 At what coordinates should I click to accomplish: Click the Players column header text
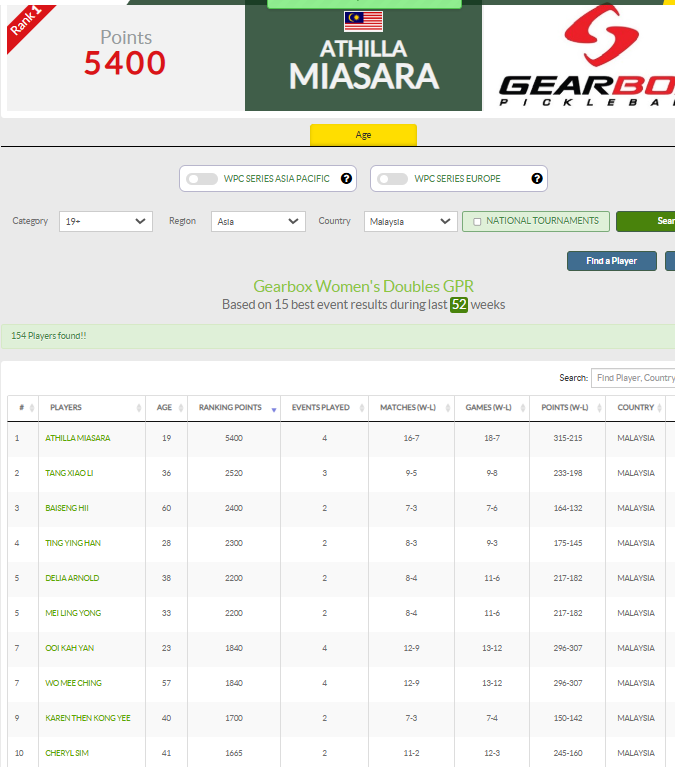point(66,407)
